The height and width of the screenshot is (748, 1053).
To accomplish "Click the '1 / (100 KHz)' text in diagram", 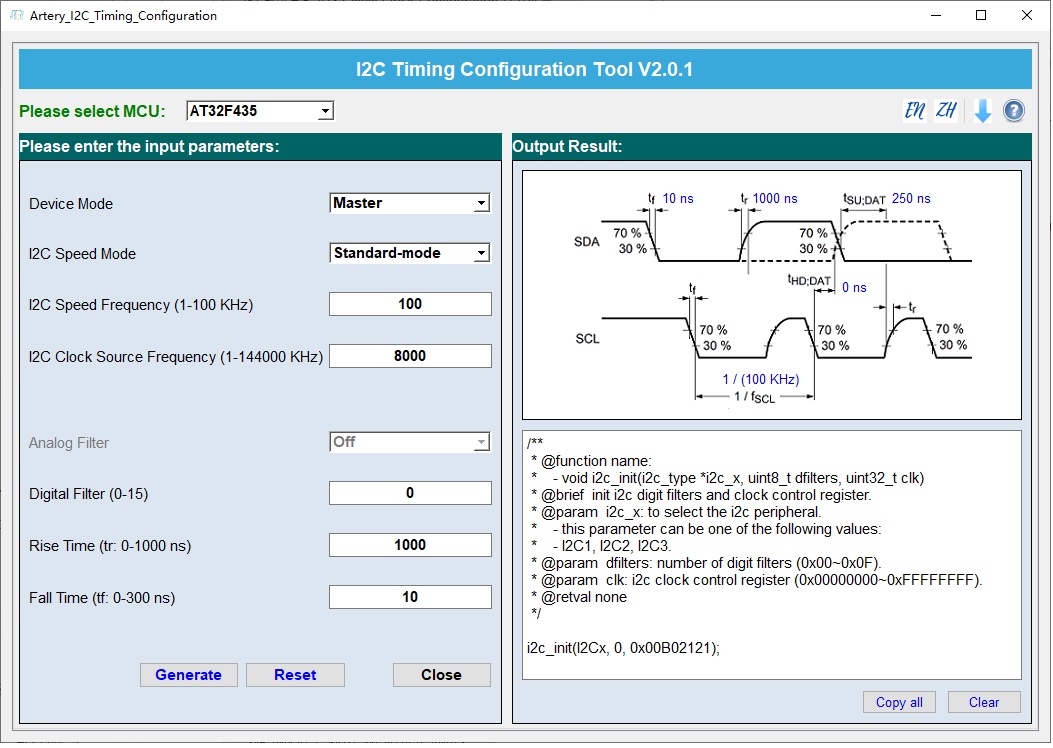I will pyautogui.click(x=761, y=379).
